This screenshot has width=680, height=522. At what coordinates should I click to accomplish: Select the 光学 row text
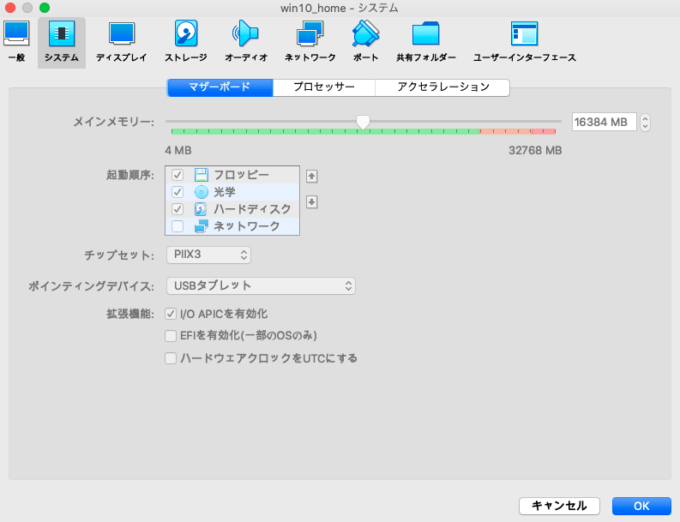pyautogui.click(x=224, y=192)
